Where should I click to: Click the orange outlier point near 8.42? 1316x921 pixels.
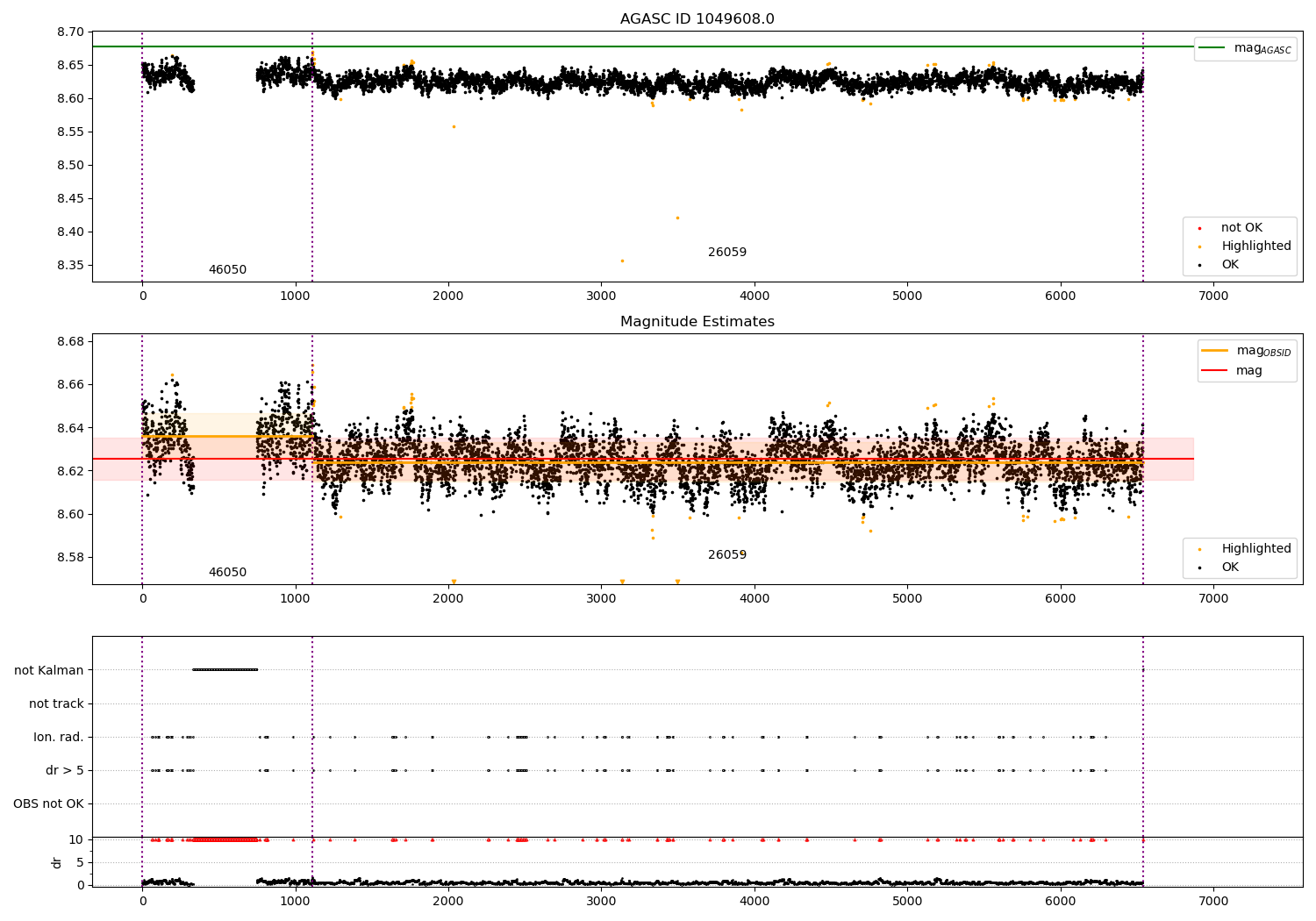click(677, 218)
